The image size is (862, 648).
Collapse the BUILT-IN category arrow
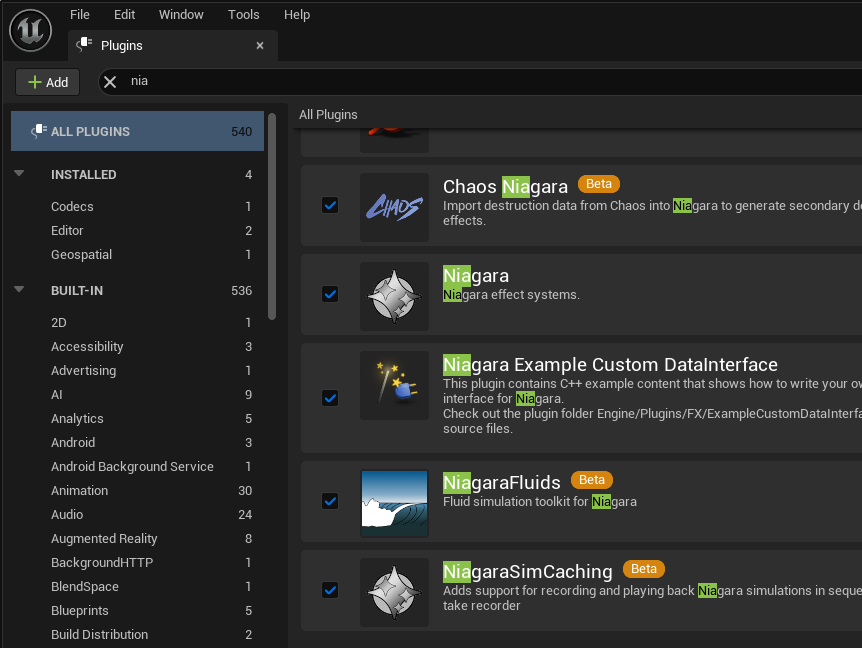(19, 290)
